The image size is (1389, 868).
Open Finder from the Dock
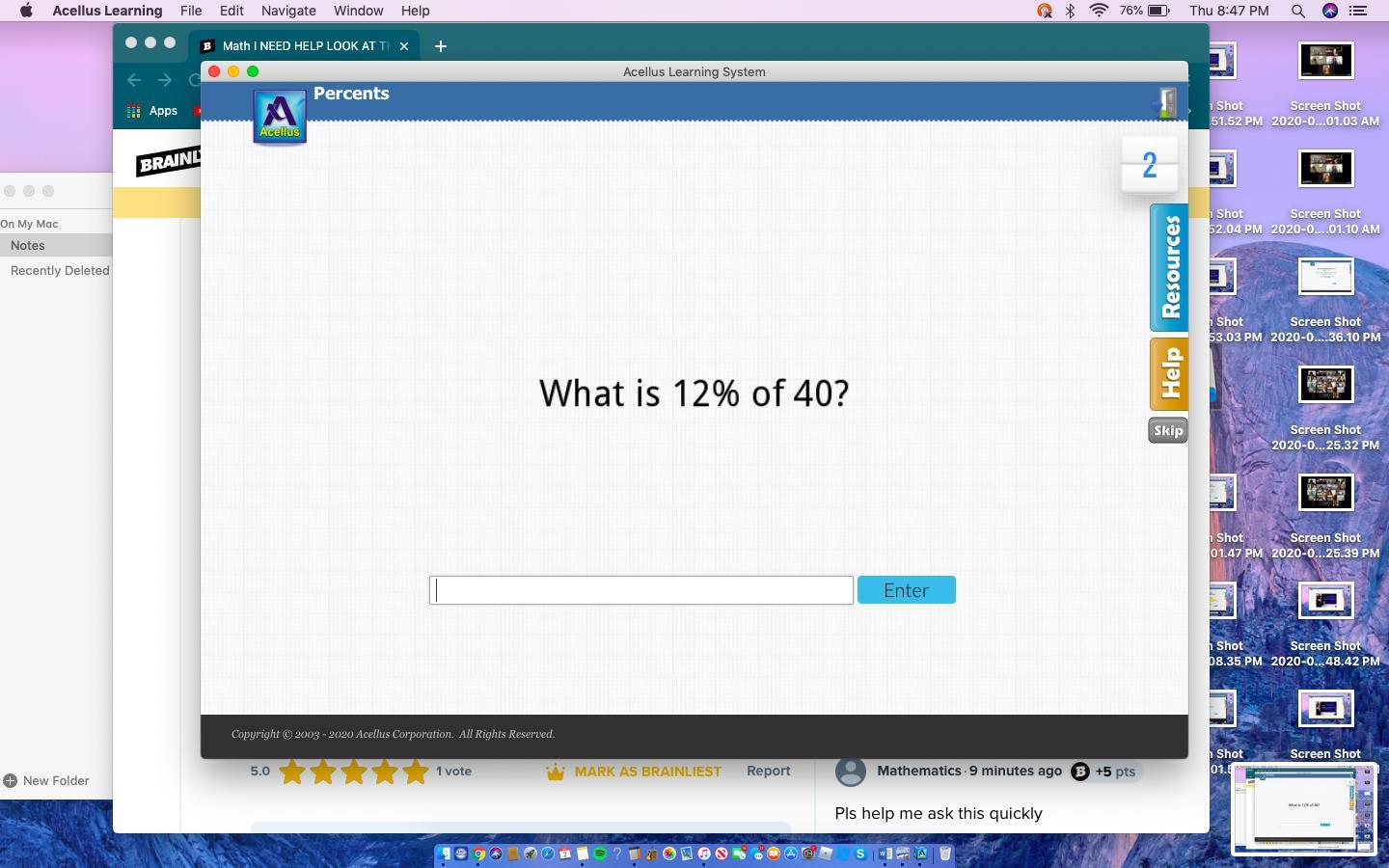[x=444, y=854]
